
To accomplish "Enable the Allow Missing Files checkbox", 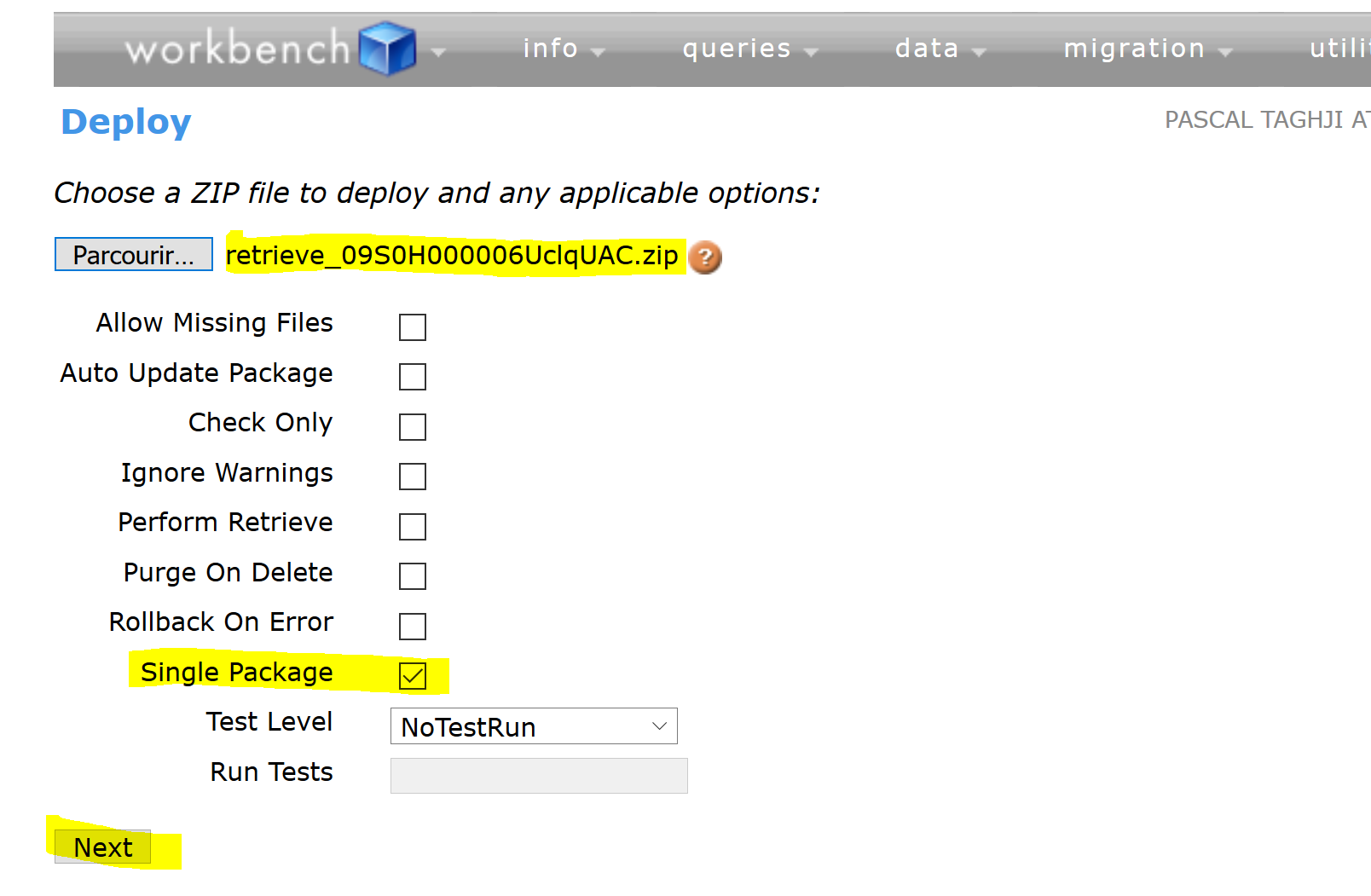I will 413,327.
